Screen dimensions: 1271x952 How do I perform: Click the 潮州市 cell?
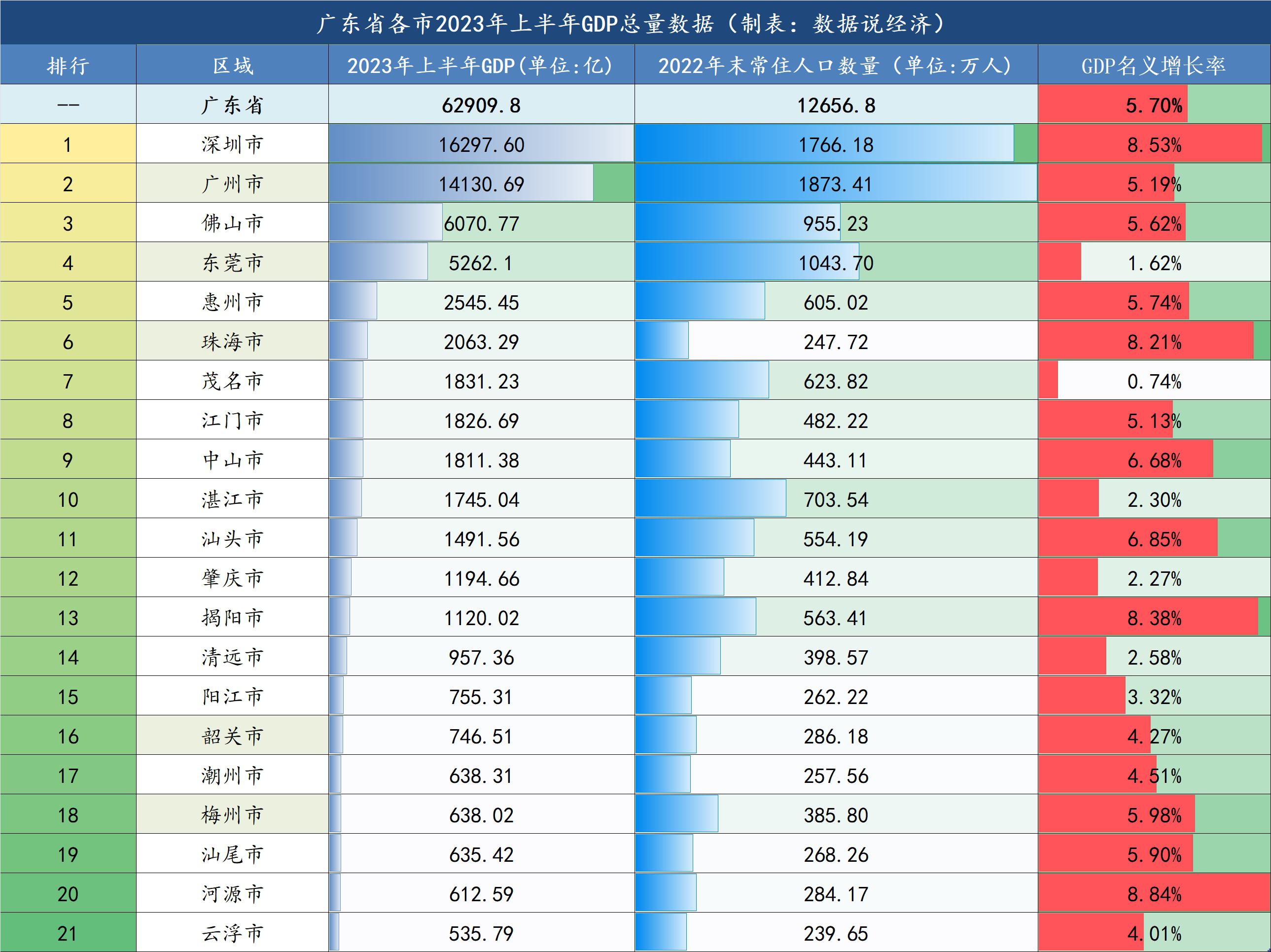pos(232,775)
